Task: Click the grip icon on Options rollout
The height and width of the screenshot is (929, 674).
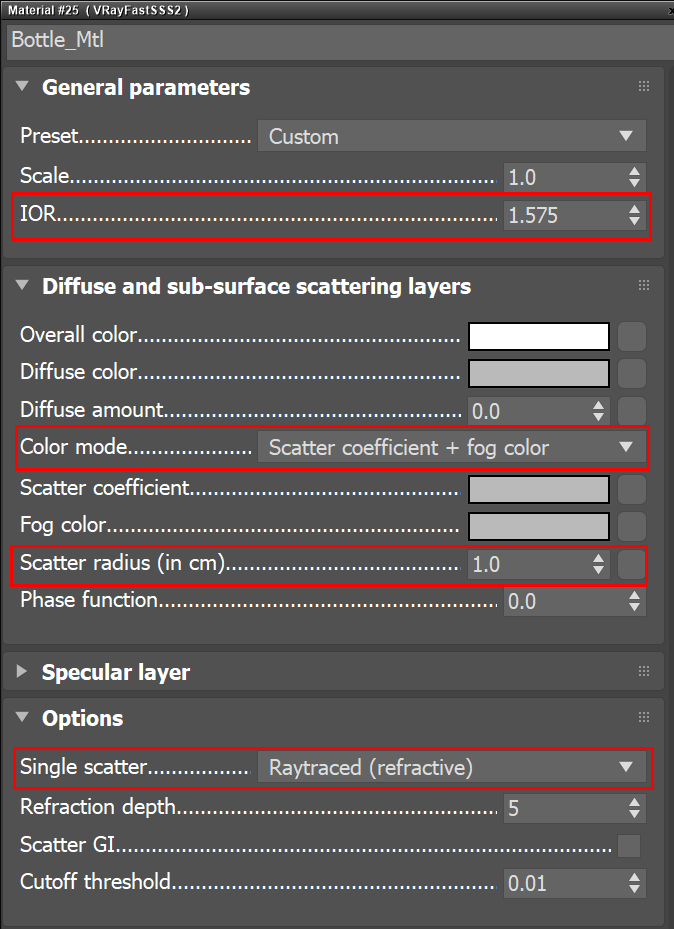Action: (644, 718)
